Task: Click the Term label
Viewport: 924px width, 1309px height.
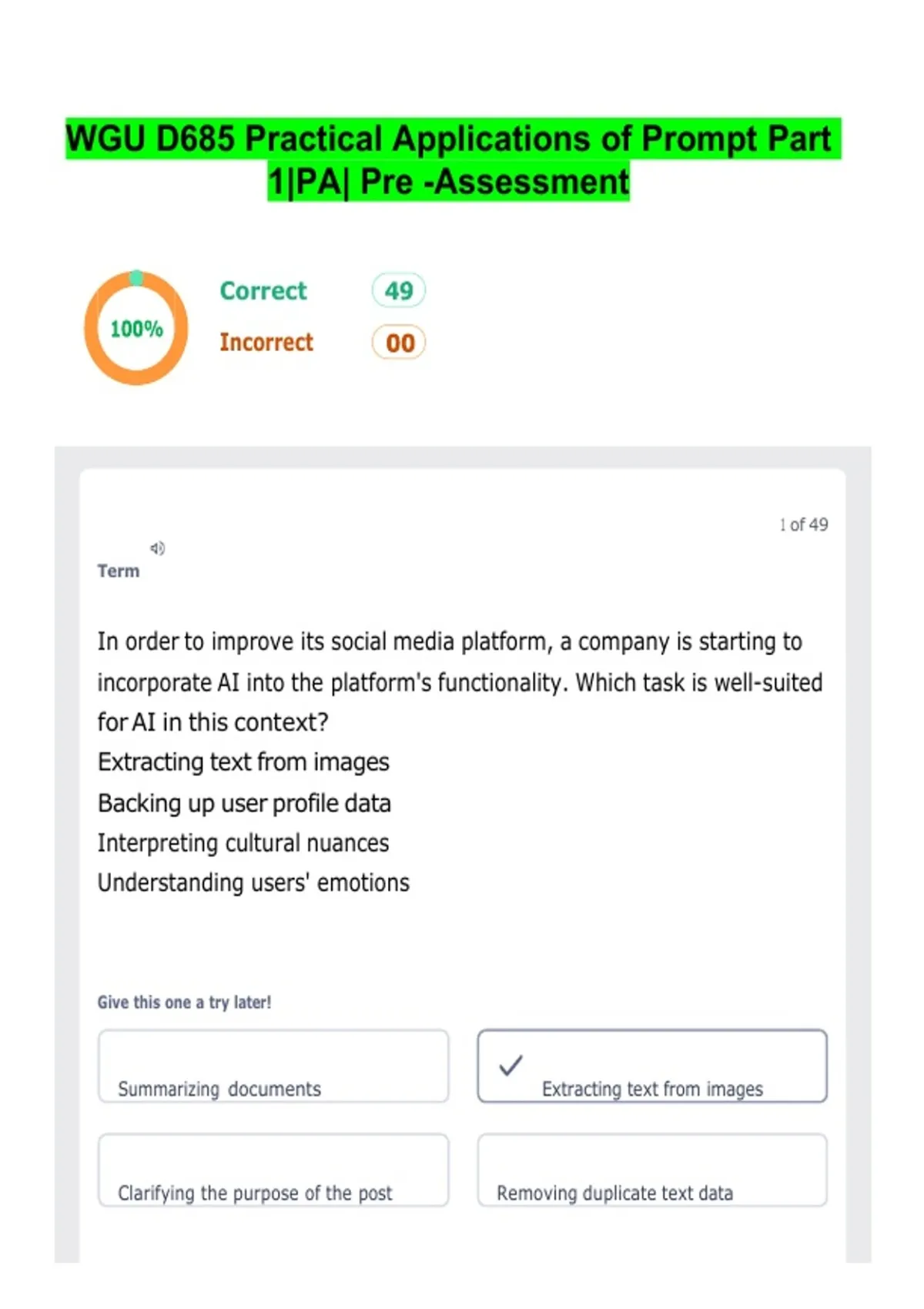Action: 119,571
